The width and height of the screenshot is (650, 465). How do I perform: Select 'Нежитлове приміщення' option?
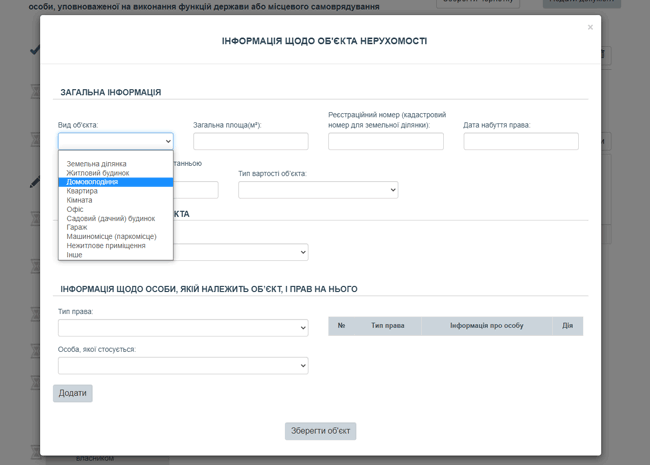[105, 246]
